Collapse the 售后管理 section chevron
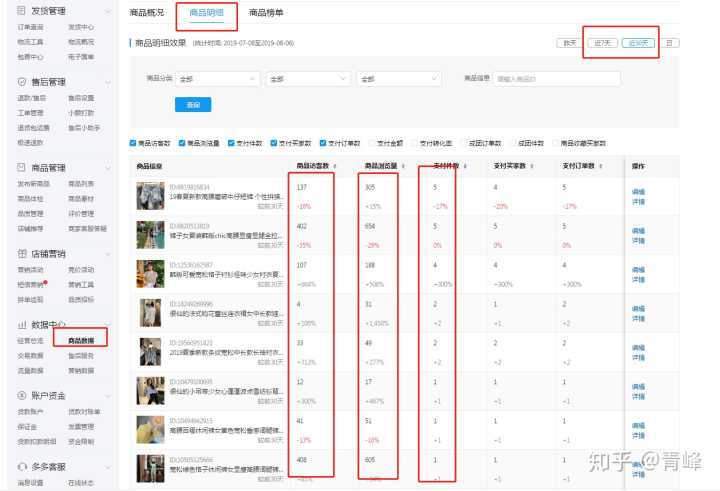Image resolution: width=720 pixels, height=491 pixels. pos(108,82)
